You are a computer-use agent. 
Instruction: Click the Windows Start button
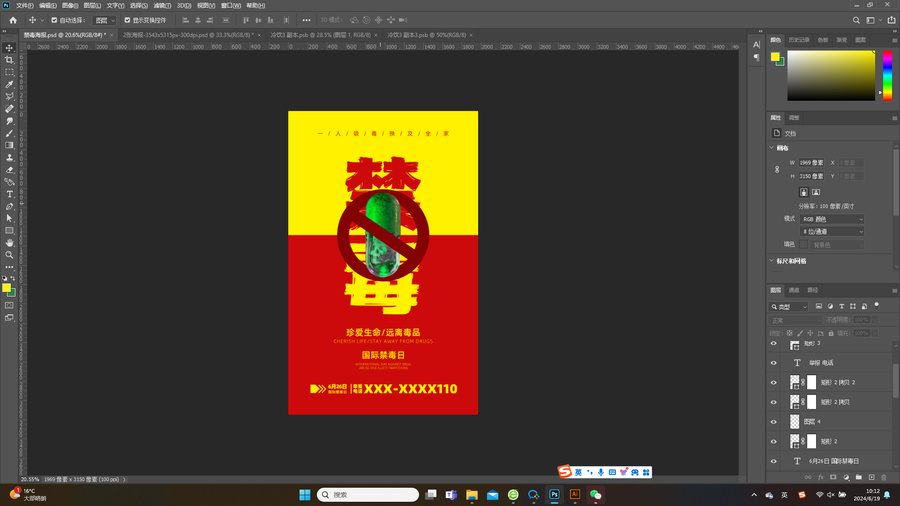point(305,495)
